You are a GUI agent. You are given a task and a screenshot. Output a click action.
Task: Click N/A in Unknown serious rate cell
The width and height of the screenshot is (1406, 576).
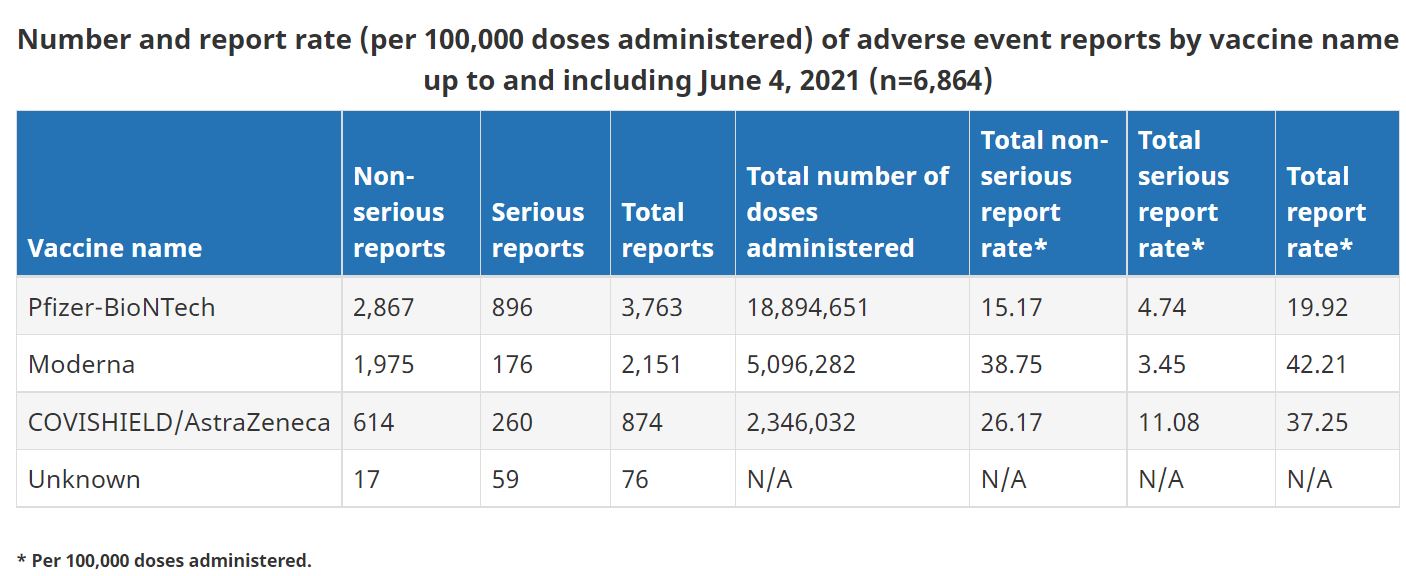point(1161,479)
